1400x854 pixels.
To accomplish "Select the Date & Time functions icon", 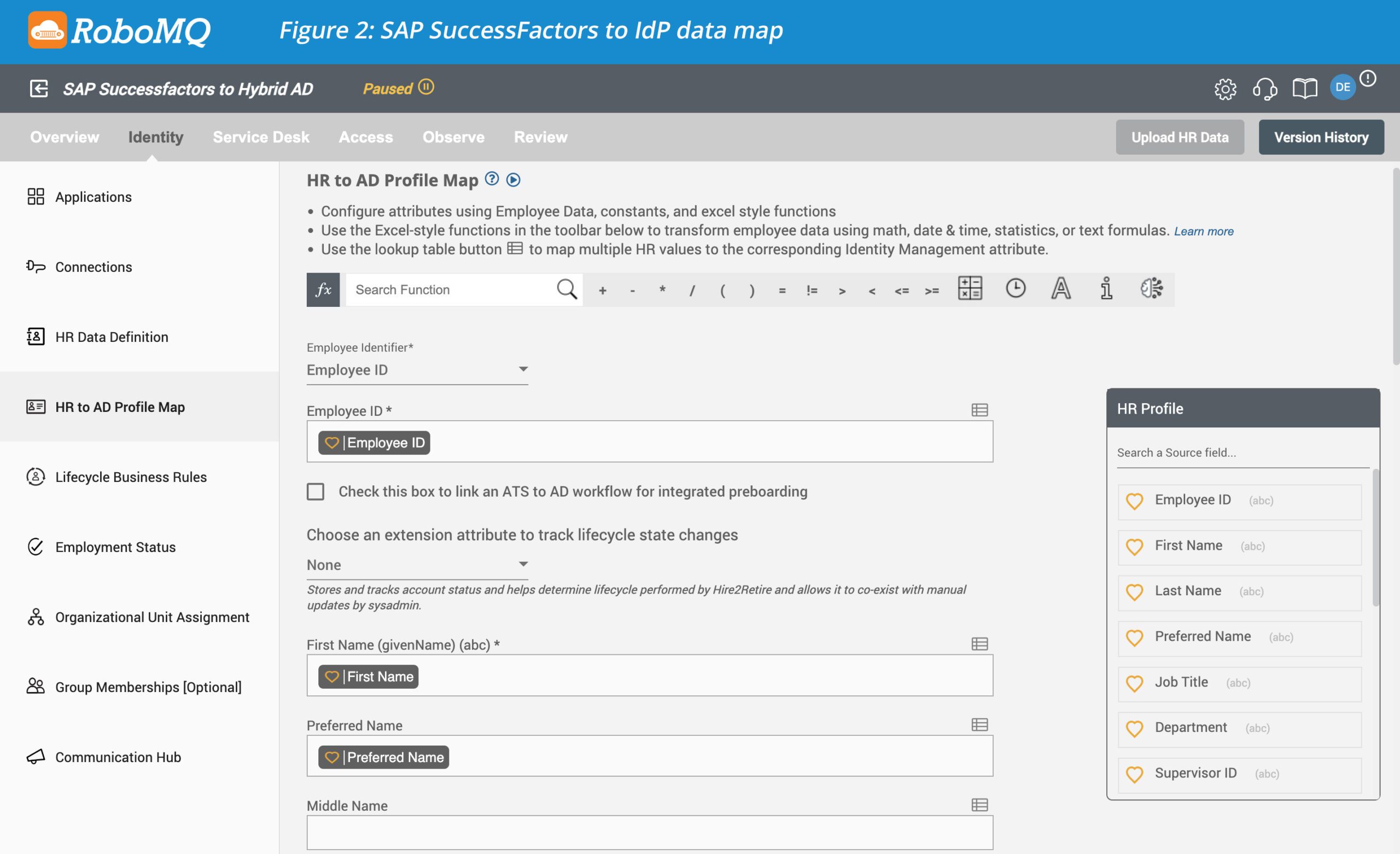I will pos(1016,289).
